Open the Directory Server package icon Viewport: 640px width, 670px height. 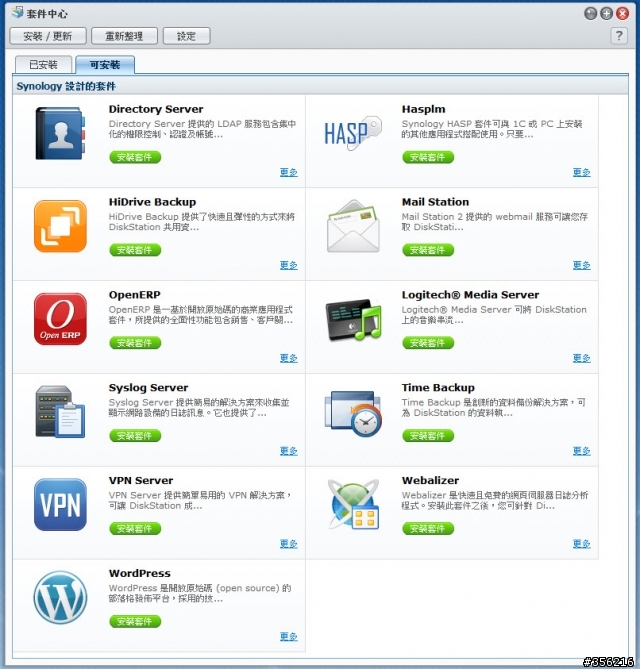[x=60, y=133]
